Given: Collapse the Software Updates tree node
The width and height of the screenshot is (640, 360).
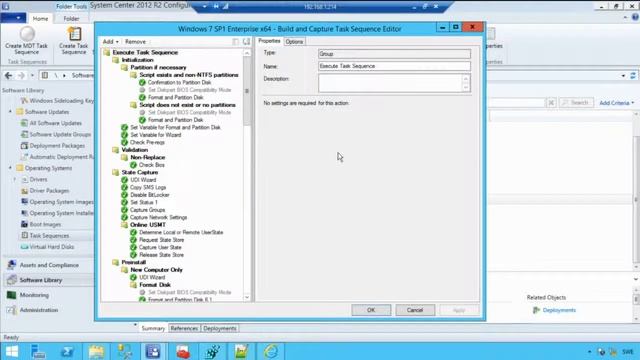Looking at the screenshot, I should (11, 112).
